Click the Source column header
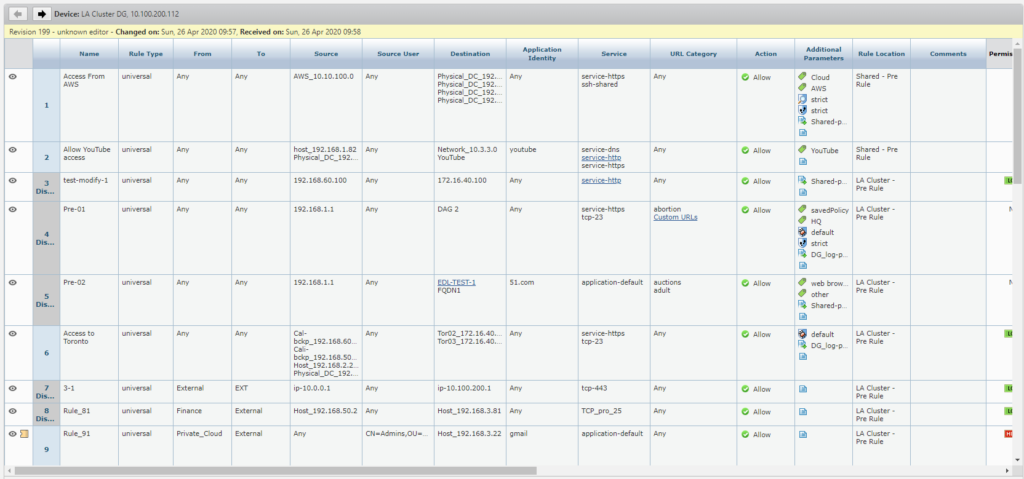Image resolution: width=1024 pixels, height=479 pixels. (x=325, y=54)
